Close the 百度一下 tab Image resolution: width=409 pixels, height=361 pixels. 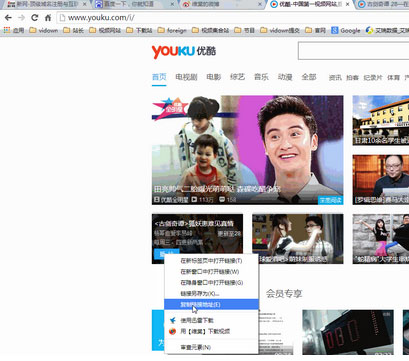click(172, 4)
